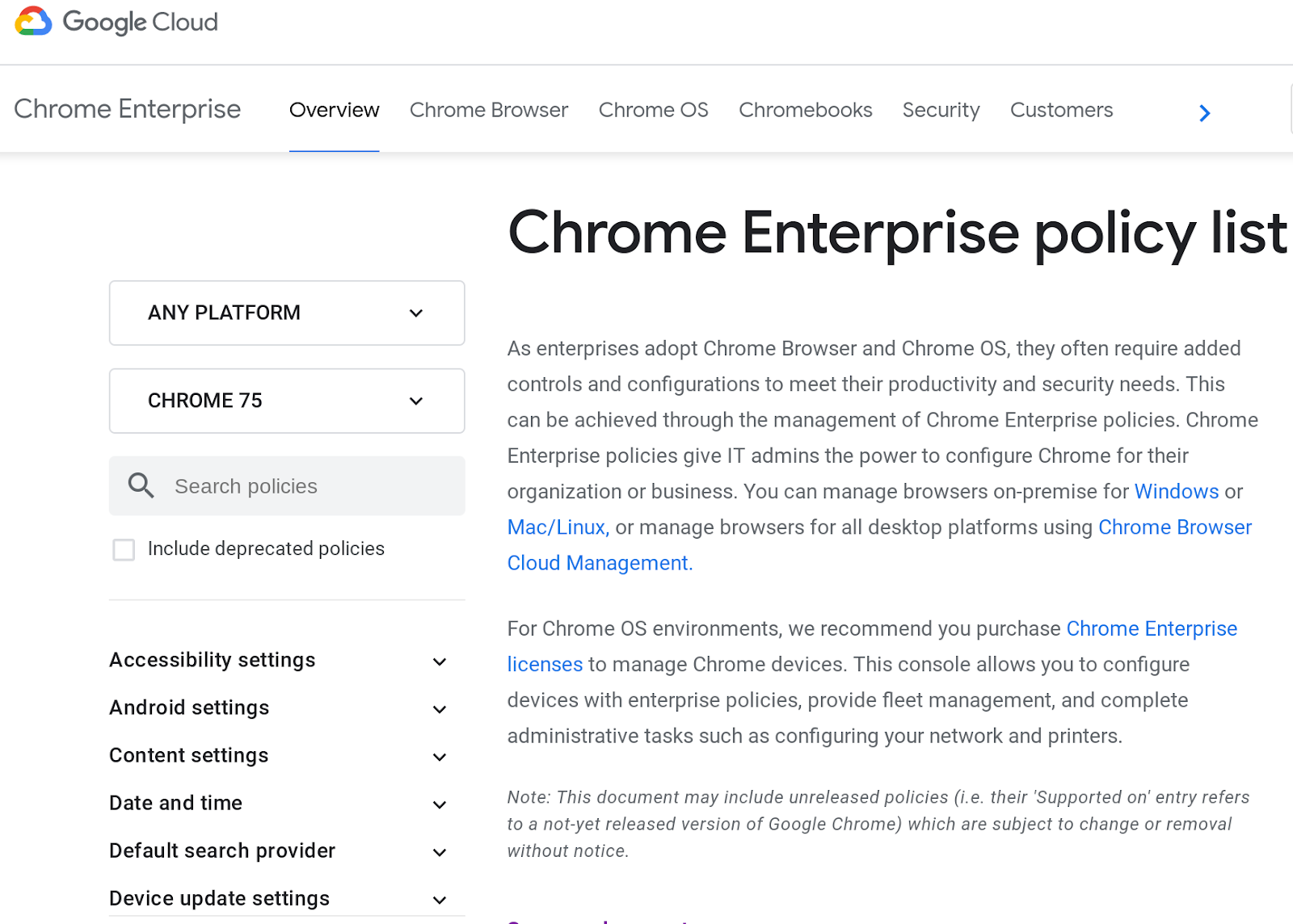Switch to the Chrome OS tab
The image size is (1293, 924).
click(x=653, y=110)
